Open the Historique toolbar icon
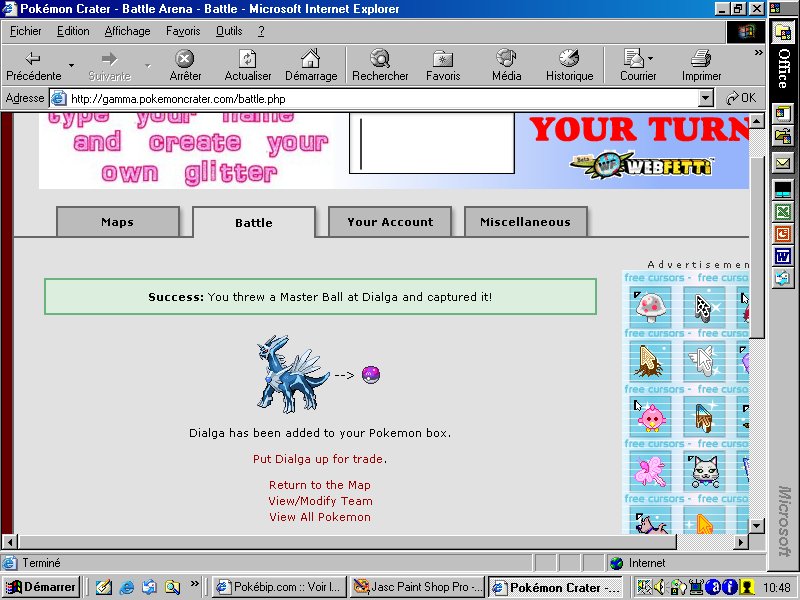800x600 pixels. [569, 59]
